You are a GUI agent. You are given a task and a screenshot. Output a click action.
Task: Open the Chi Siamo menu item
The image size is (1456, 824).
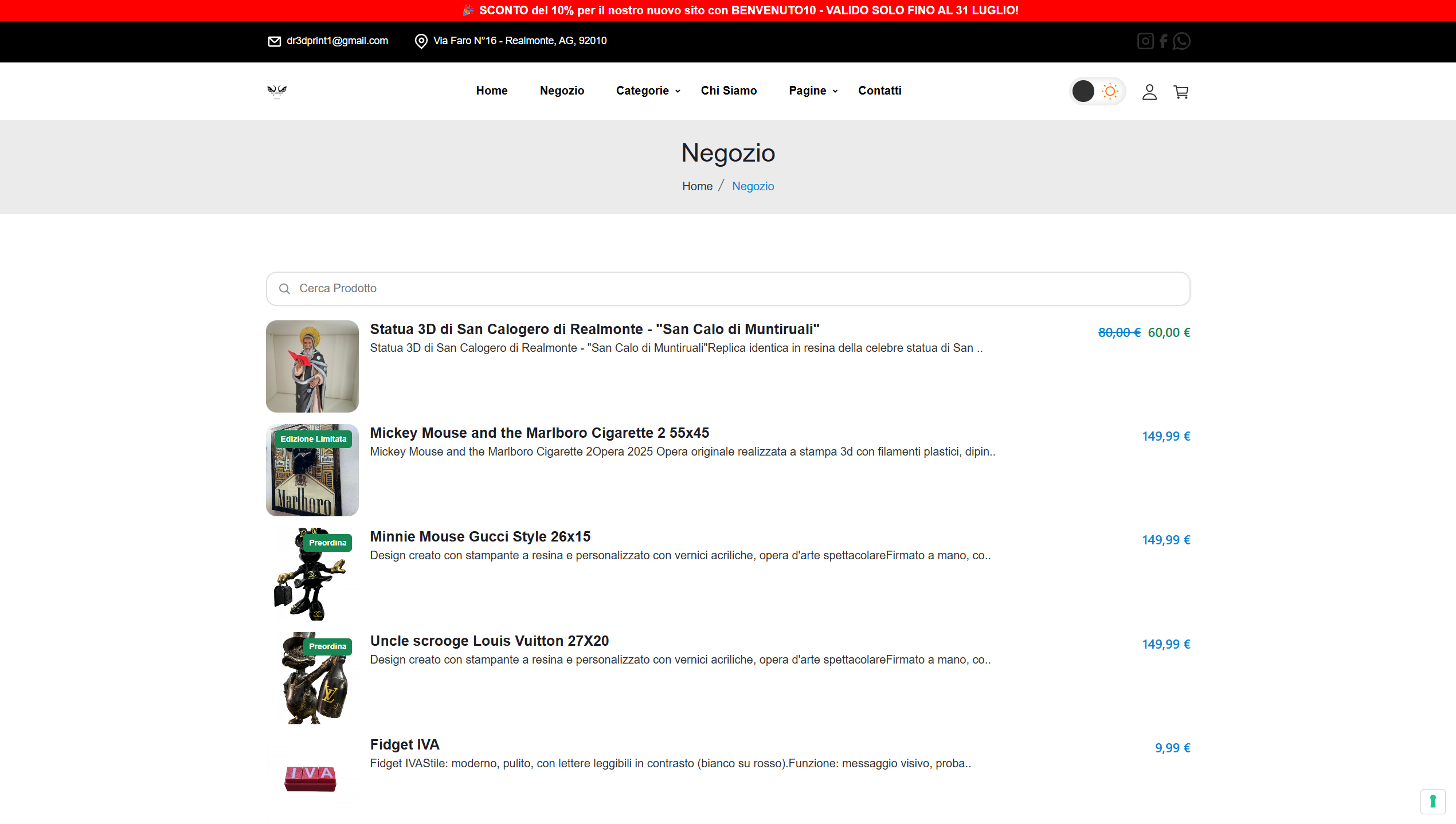(729, 91)
